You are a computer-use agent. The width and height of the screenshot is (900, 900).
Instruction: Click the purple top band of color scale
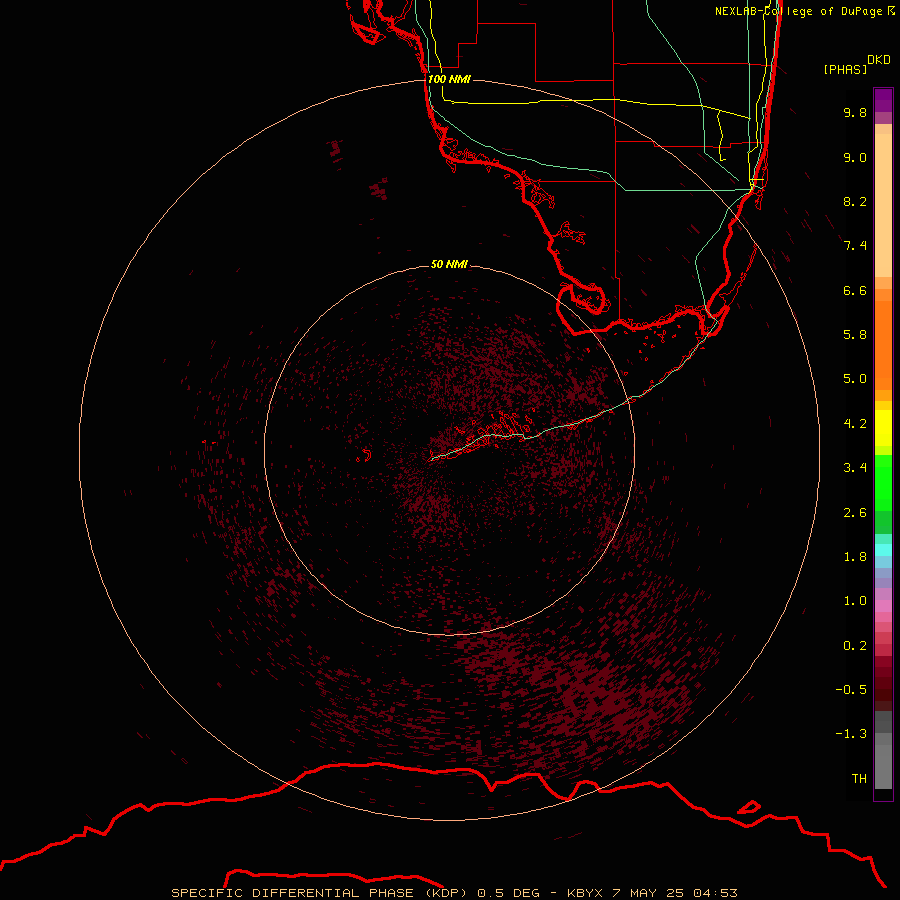tap(883, 100)
